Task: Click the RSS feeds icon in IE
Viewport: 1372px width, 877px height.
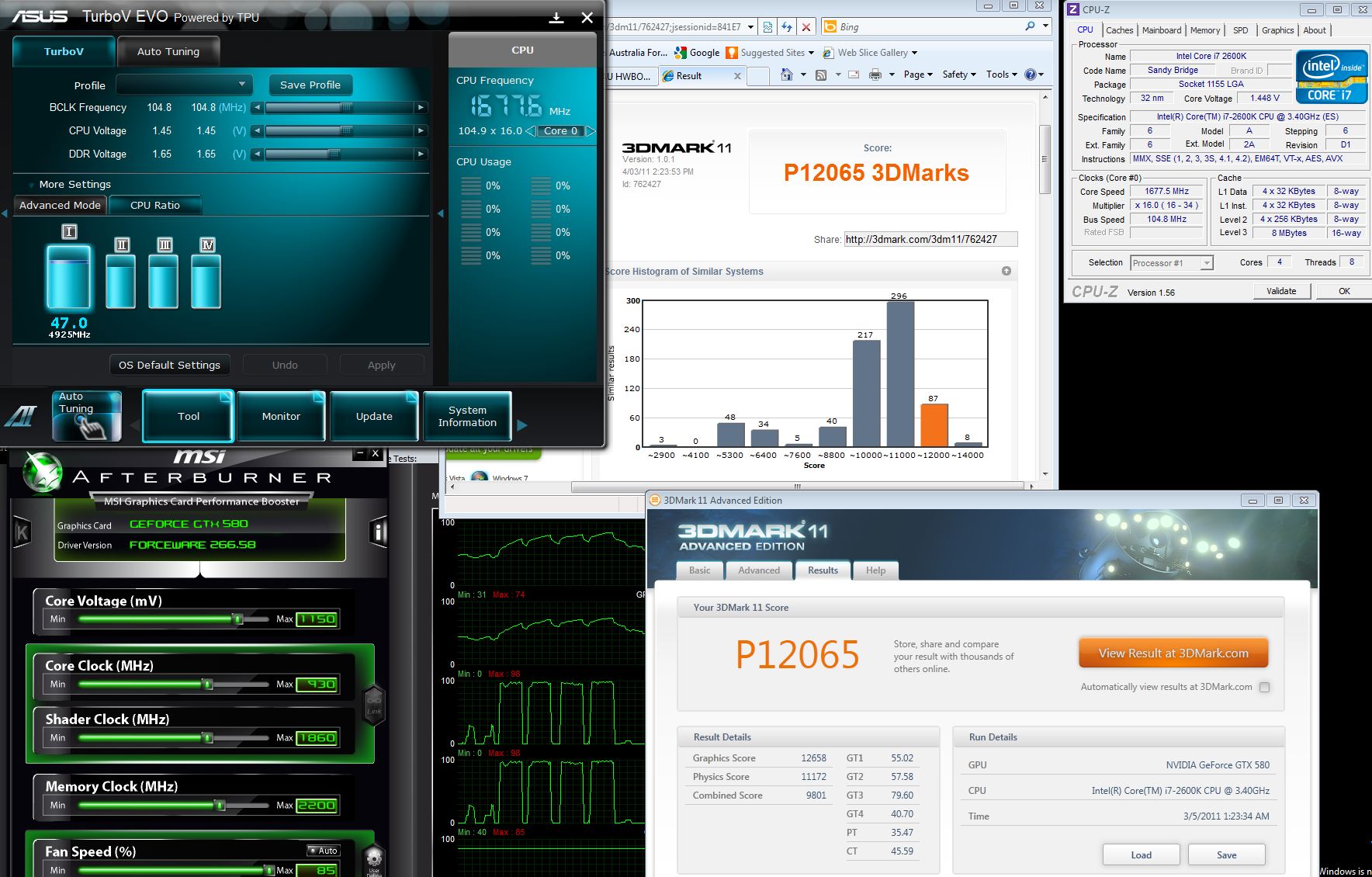Action: click(x=821, y=75)
